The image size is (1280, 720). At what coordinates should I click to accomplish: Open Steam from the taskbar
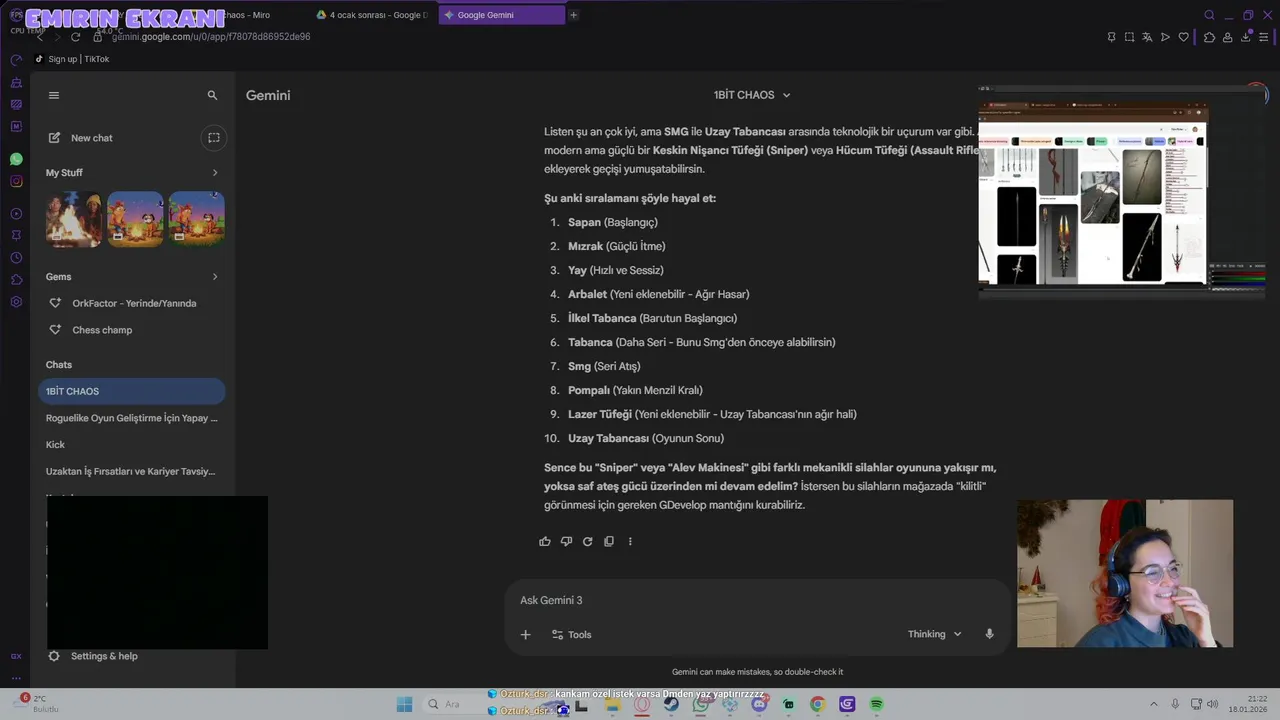point(671,704)
